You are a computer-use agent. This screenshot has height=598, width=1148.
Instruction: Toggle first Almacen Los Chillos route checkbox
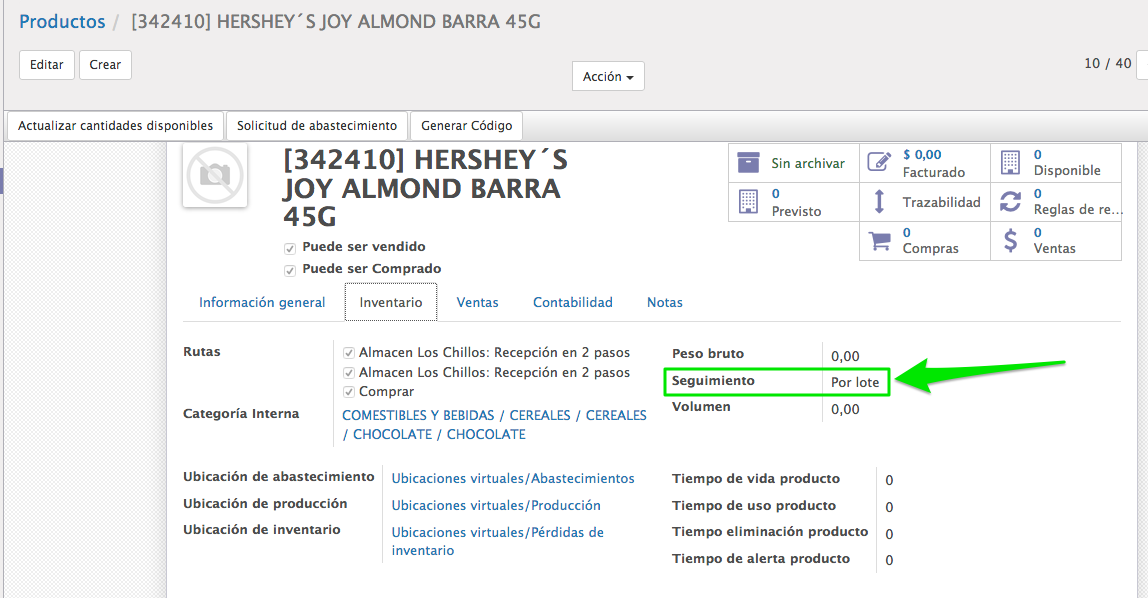pyautogui.click(x=349, y=353)
